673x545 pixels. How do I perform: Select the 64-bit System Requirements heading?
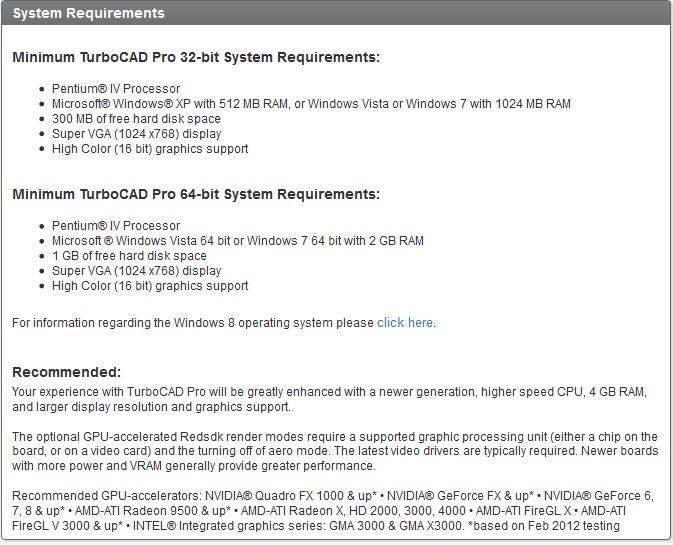(x=196, y=194)
